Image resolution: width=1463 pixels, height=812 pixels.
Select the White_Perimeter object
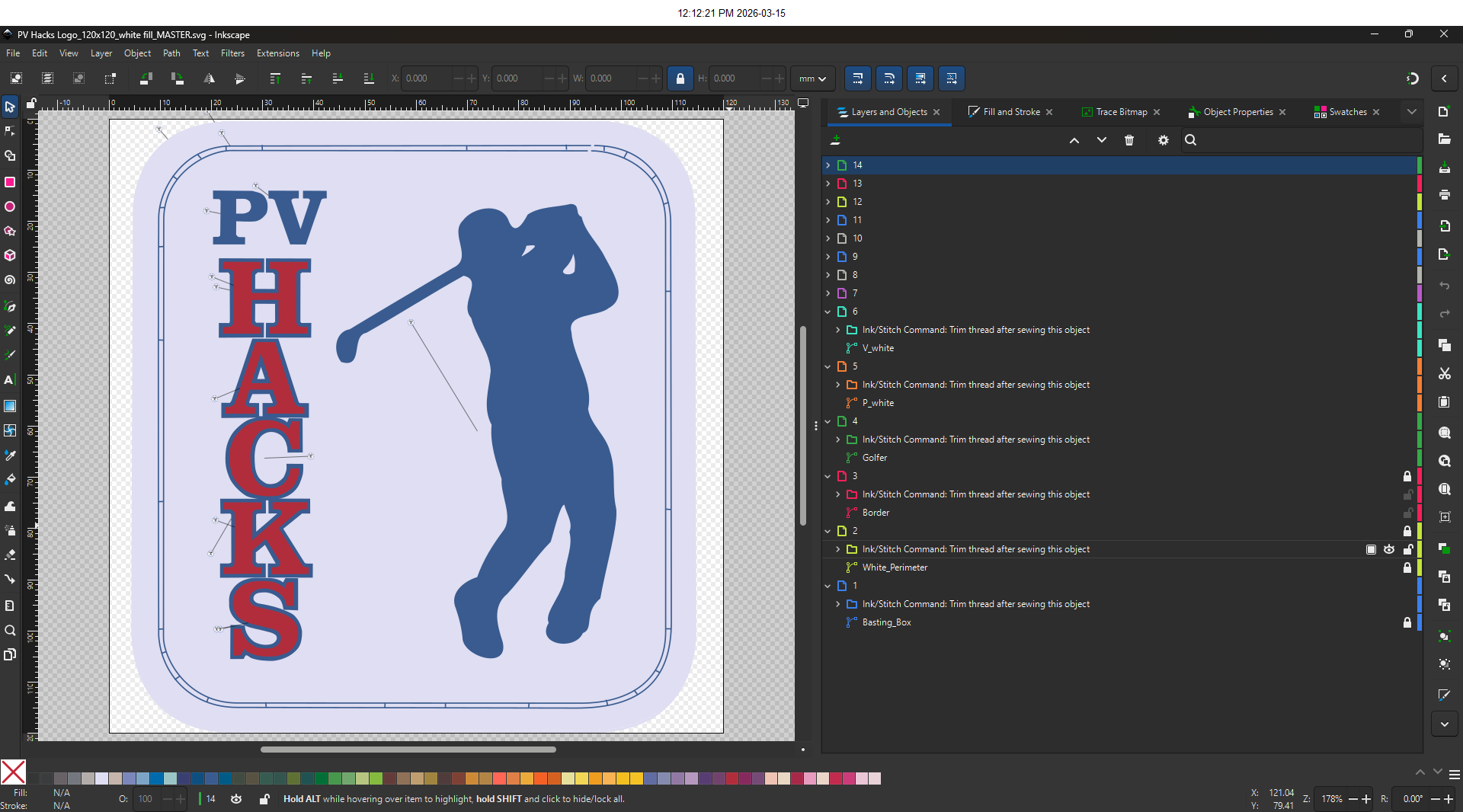coord(895,567)
